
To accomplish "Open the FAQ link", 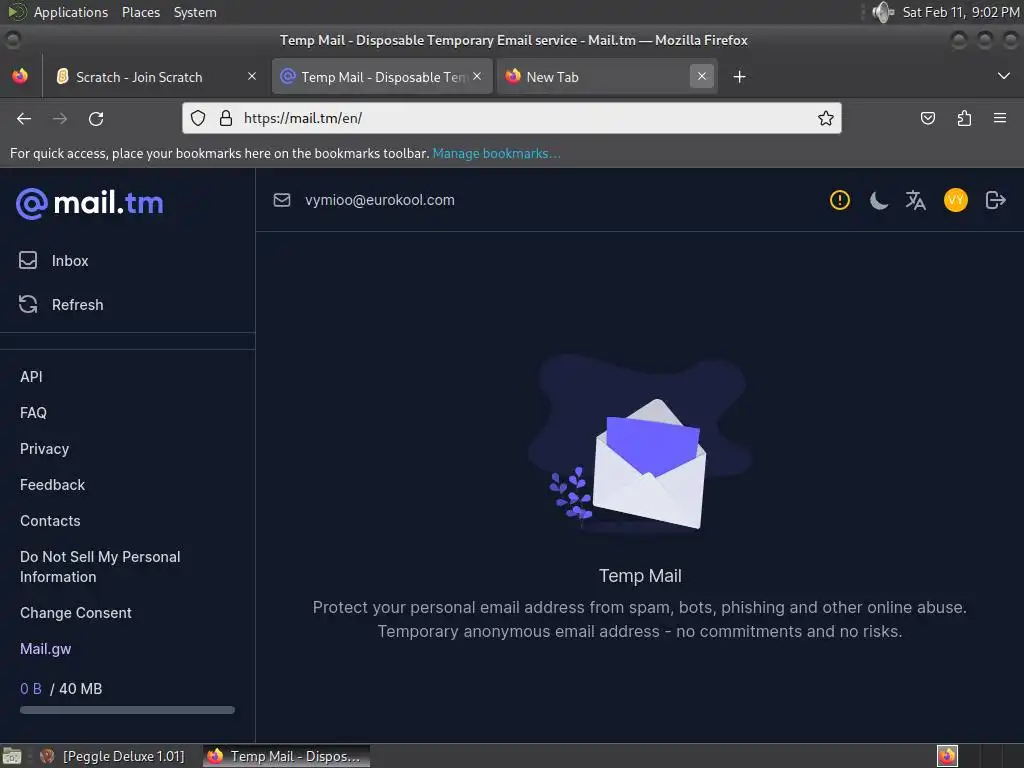I will coord(33,413).
